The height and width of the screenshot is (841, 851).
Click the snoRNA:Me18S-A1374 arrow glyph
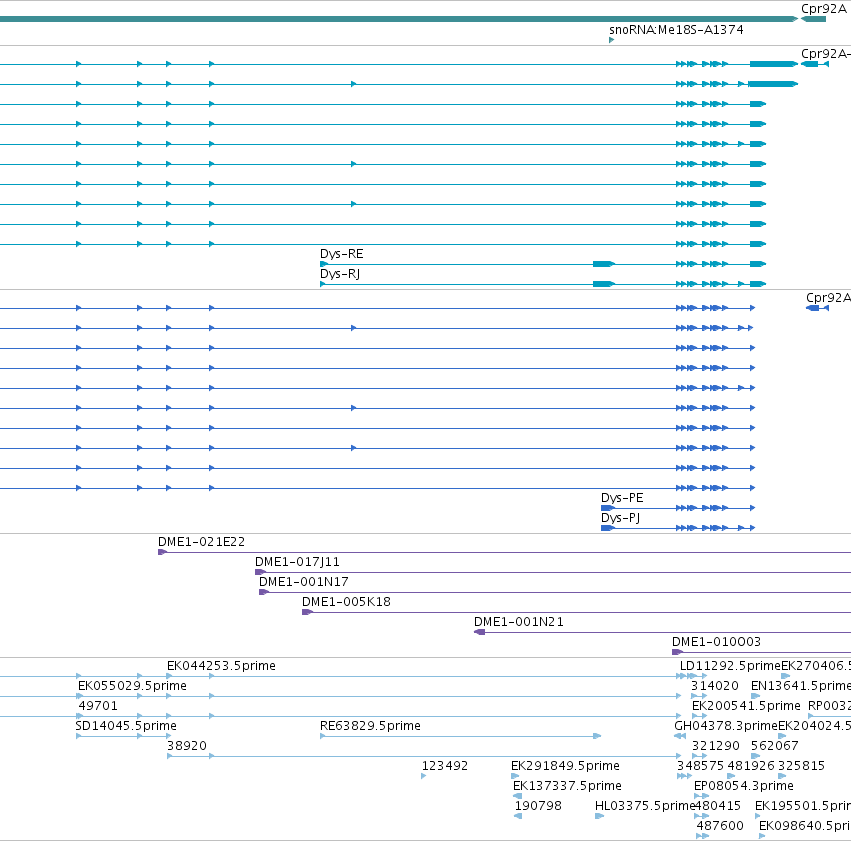pos(612,40)
